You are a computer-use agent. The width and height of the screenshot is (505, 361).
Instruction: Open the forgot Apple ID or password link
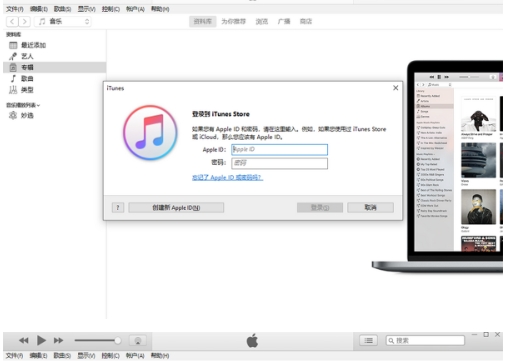coord(227,177)
